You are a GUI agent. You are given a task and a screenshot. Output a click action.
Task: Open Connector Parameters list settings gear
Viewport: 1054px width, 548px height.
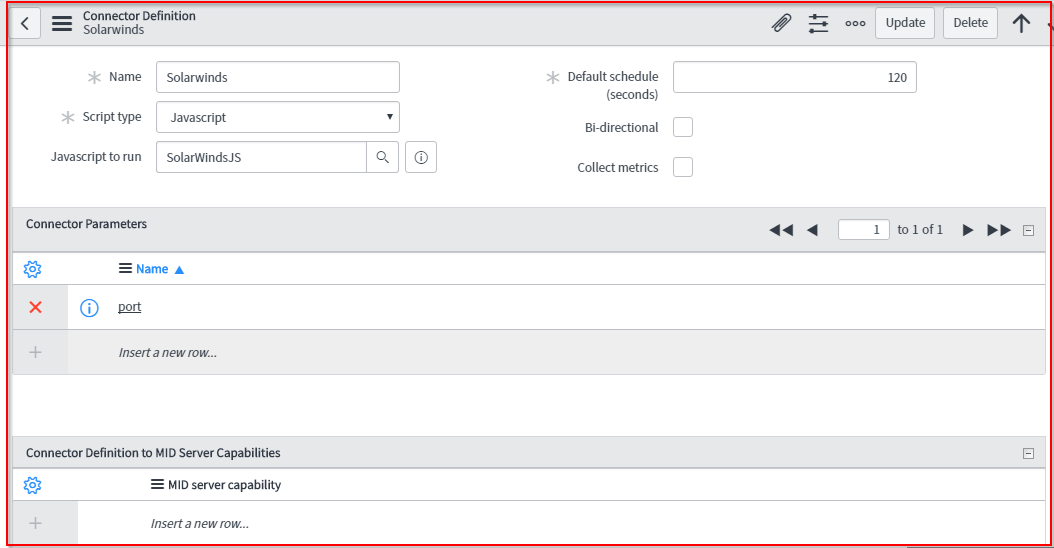point(32,269)
